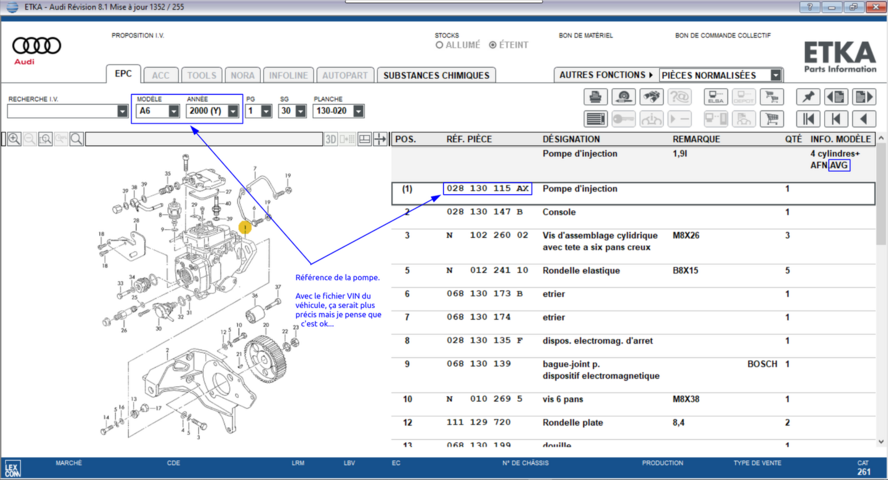888x480 pixels.
Task: Click the single-bar previous arrow icon
Action: (836, 119)
